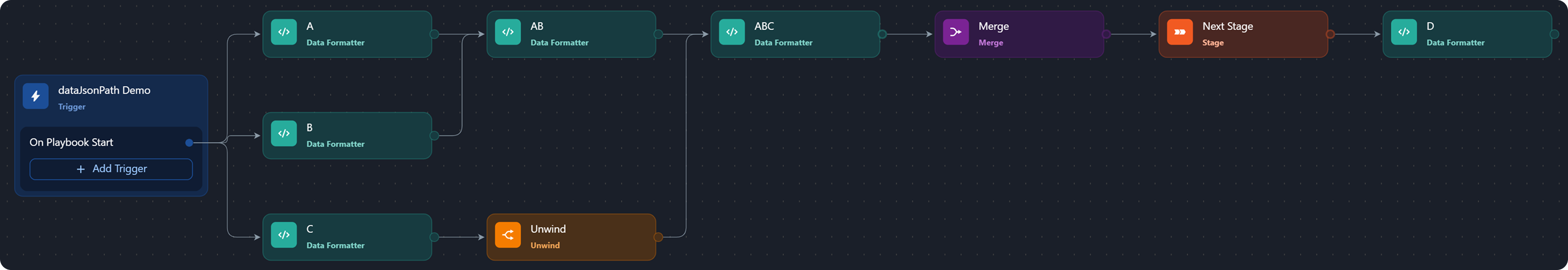This screenshot has height=270, width=1568.
Task: Click the code icon on node AB
Action: (x=508, y=32)
